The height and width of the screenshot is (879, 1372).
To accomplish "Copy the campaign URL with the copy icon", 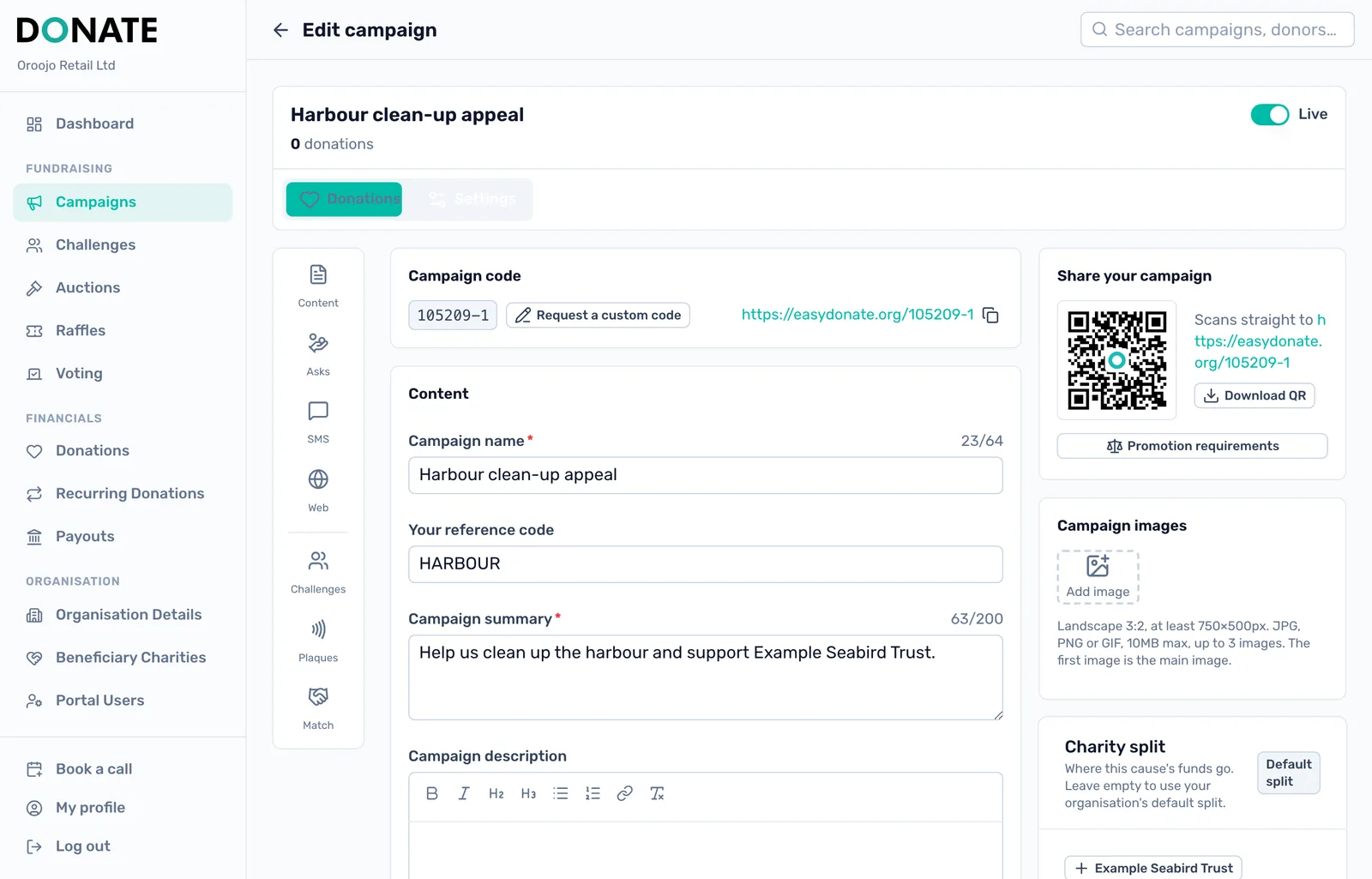I will click(x=990, y=315).
